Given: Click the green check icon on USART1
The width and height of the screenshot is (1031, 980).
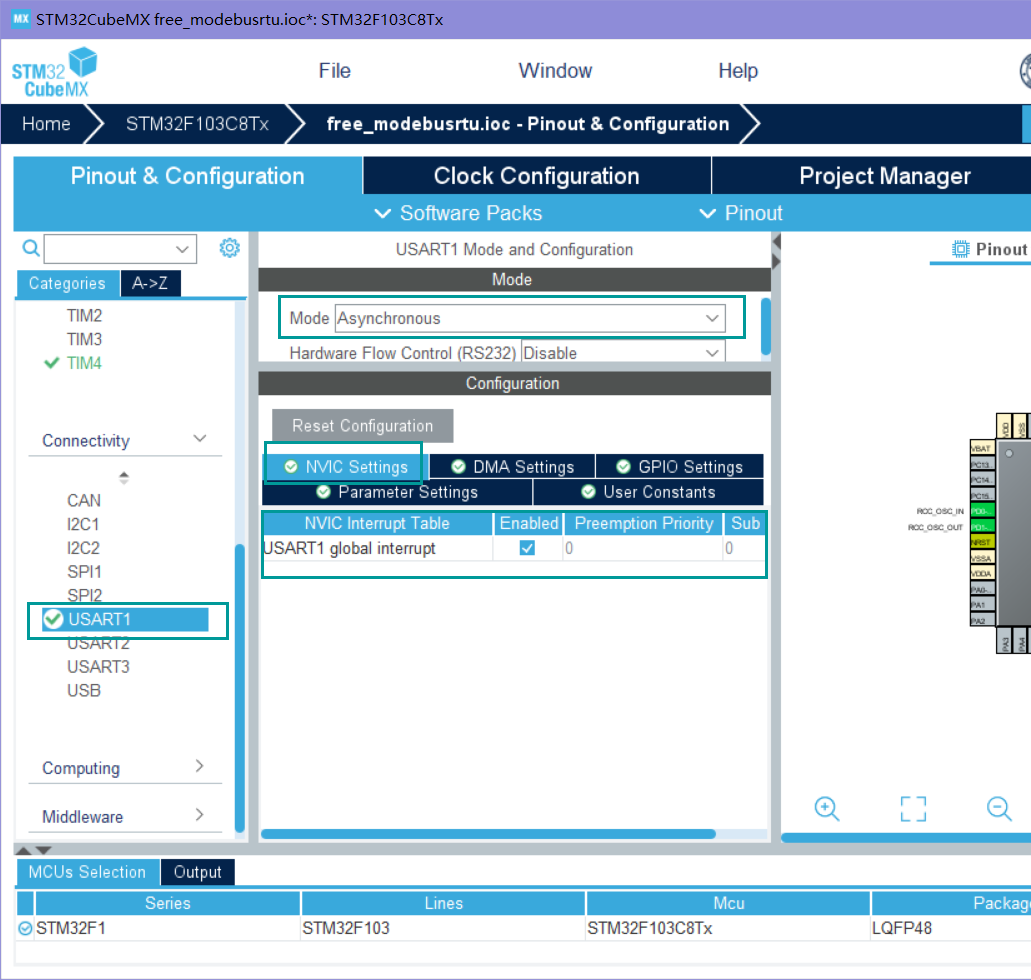Looking at the screenshot, I should tap(53, 619).
